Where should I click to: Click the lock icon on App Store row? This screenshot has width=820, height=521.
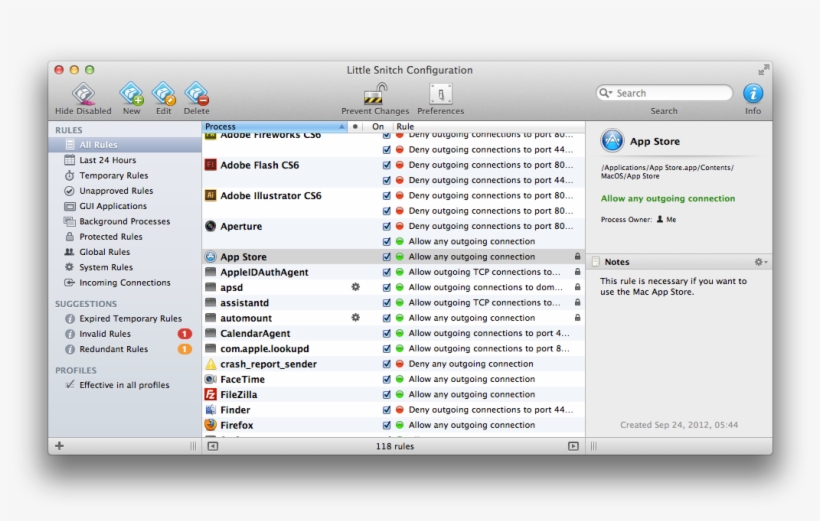click(577, 257)
